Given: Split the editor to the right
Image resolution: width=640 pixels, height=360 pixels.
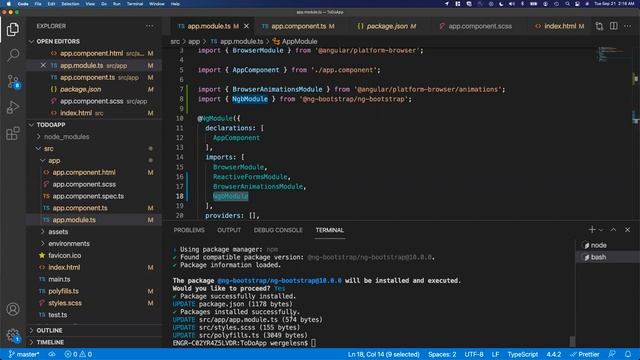Looking at the screenshot, I should click(x=613, y=26).
